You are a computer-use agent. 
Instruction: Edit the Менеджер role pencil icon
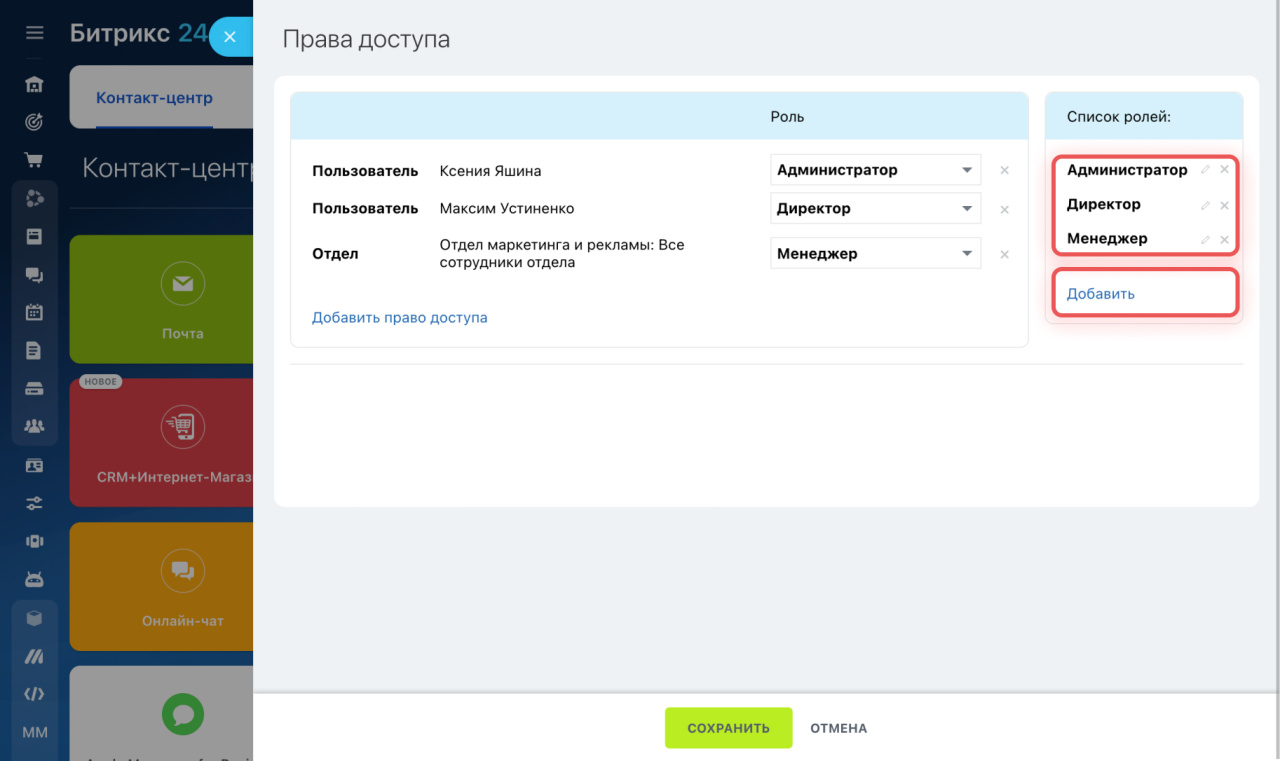[x=1206, y=240]
